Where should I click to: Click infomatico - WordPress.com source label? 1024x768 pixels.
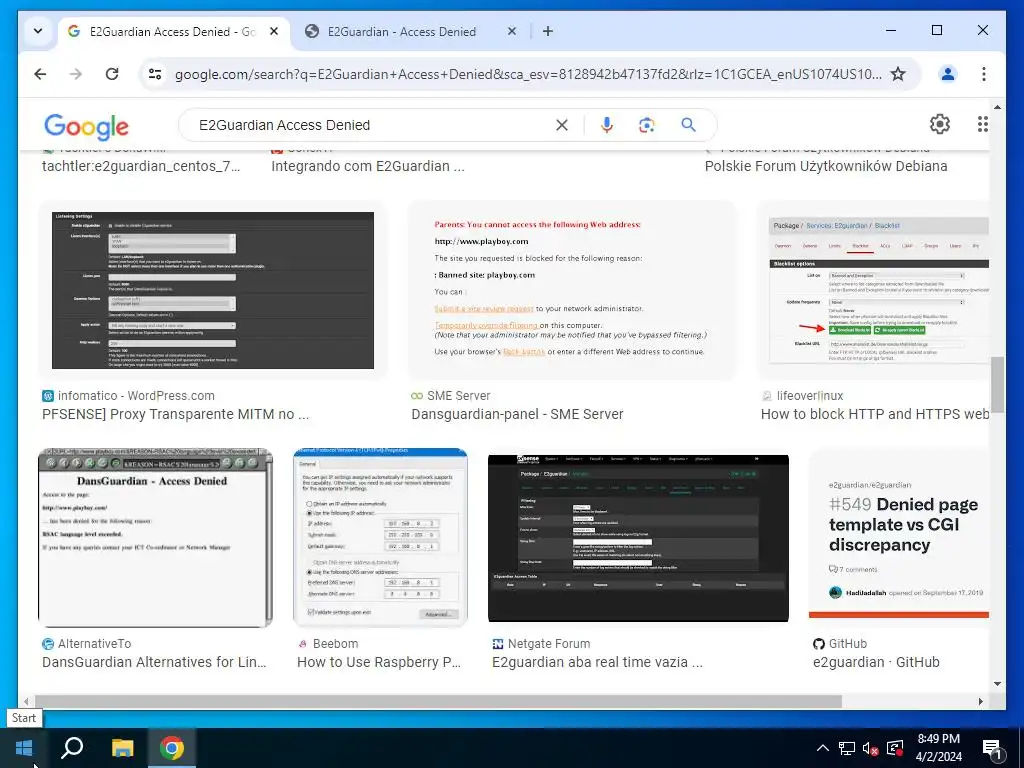136,396
